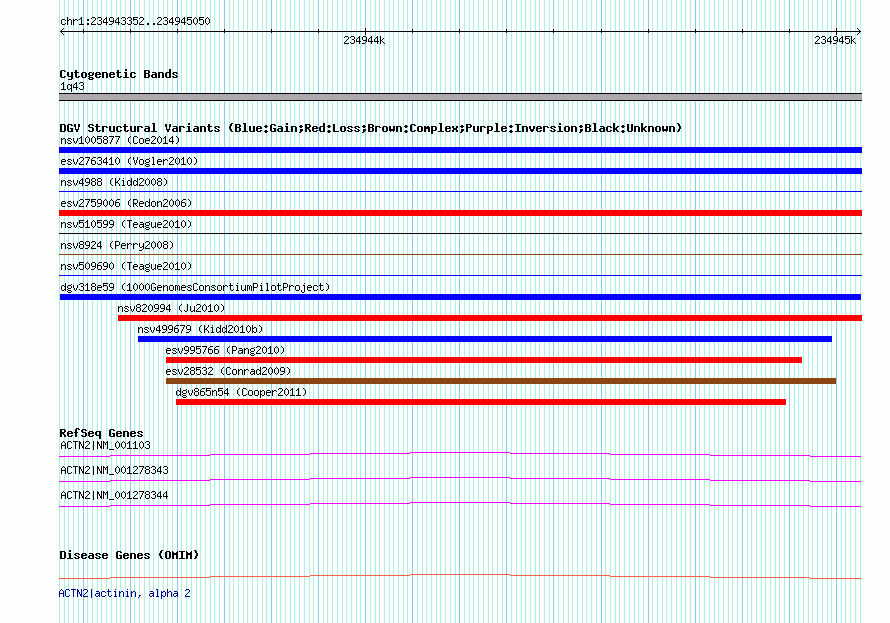
Task: Open the DGV Structural Variants track title
Action: click(370, 128)
